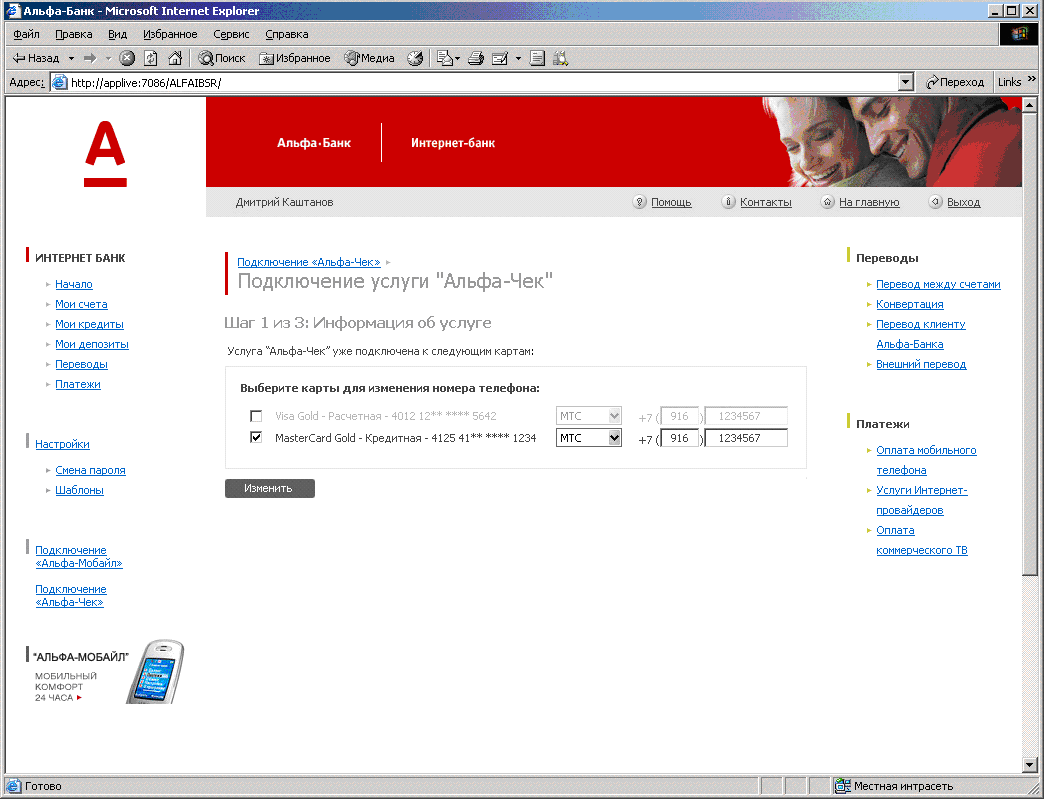Open the Мои кредиты link
The image size is (1046, 799).
pyautogui.click(x=89, y=324)
